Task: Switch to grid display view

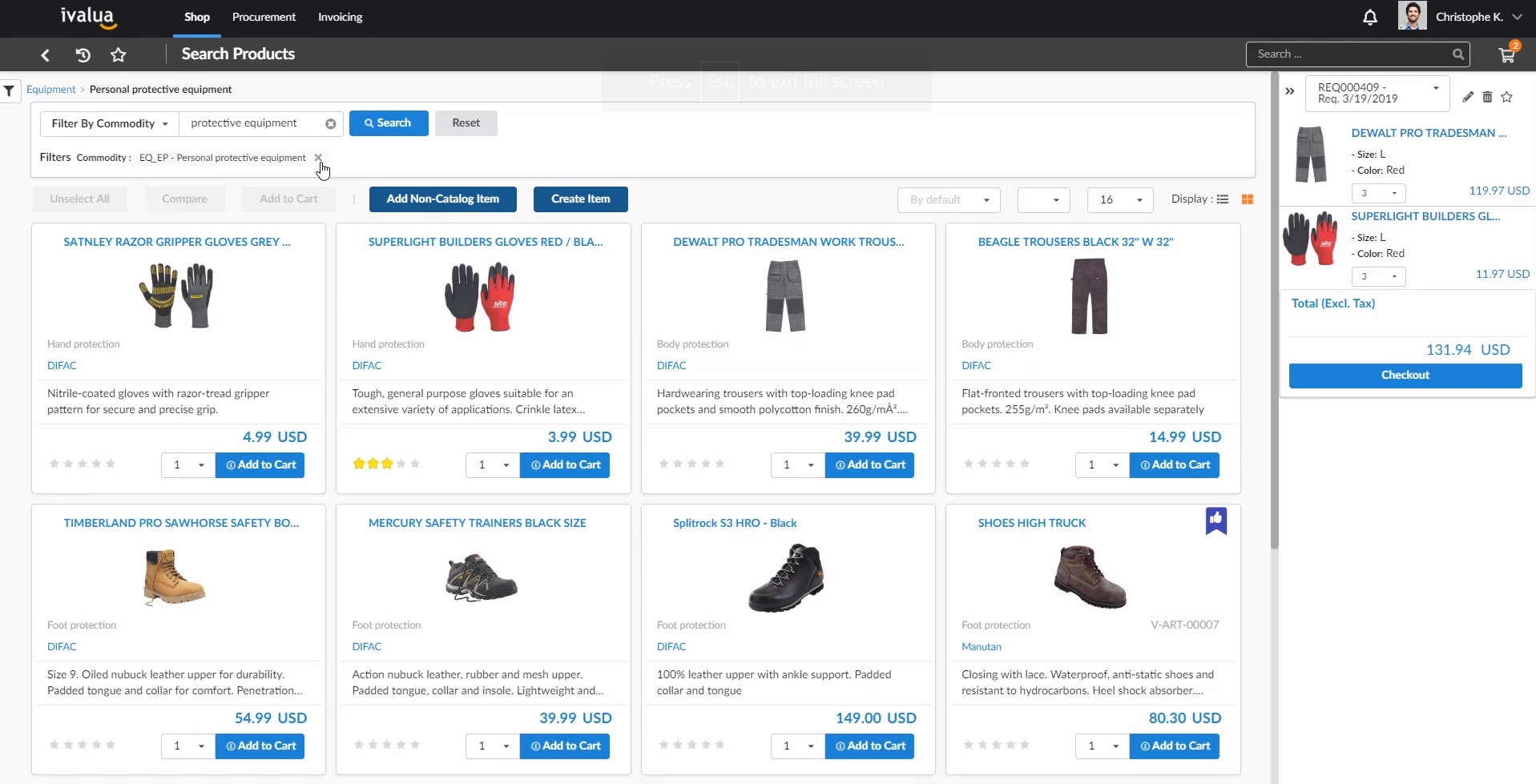Action: pos(1248,199)
